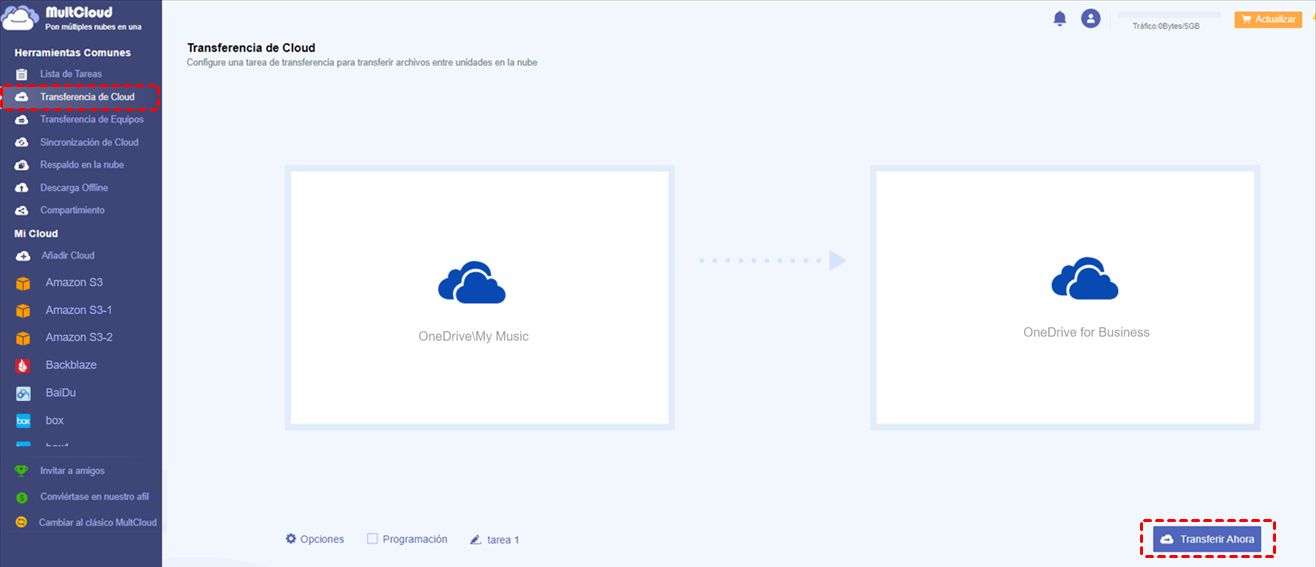Open Lista de Tareas icon
The image size is (1316, 567).
click(21, 74)
